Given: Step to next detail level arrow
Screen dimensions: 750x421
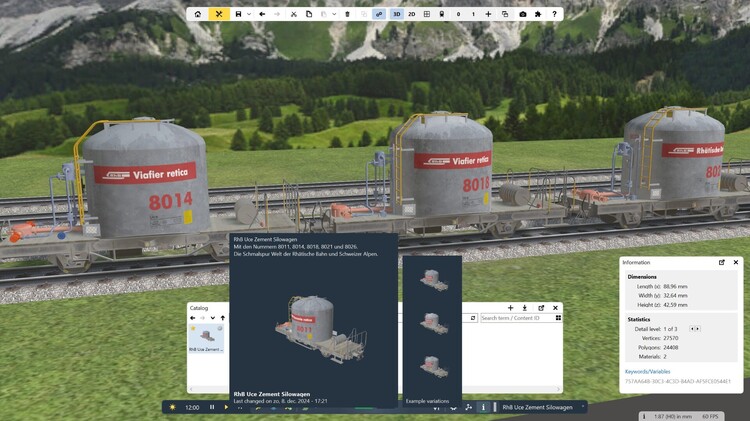Looking at the screenshot, I should [697, 329].
